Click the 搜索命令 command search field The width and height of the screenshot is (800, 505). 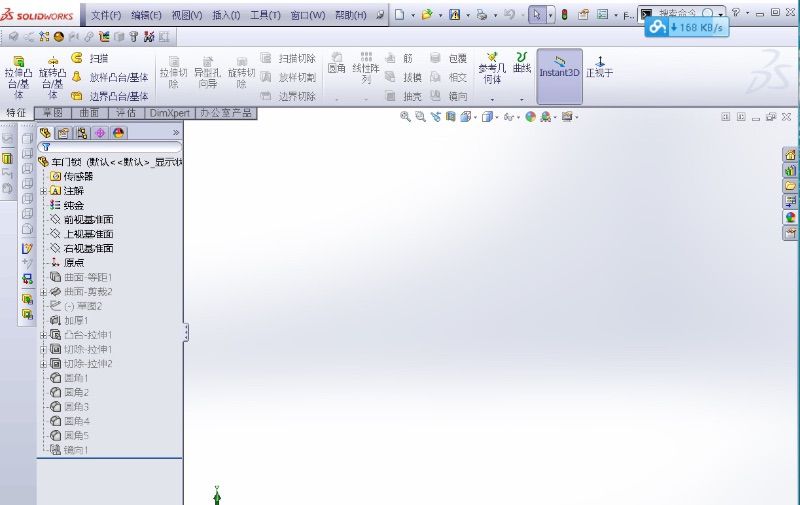click(684, 12)
